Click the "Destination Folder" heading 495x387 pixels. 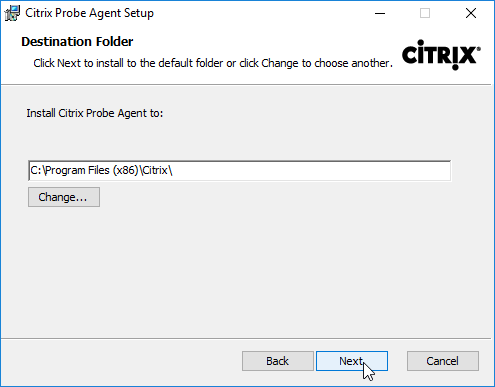(77, 42)
